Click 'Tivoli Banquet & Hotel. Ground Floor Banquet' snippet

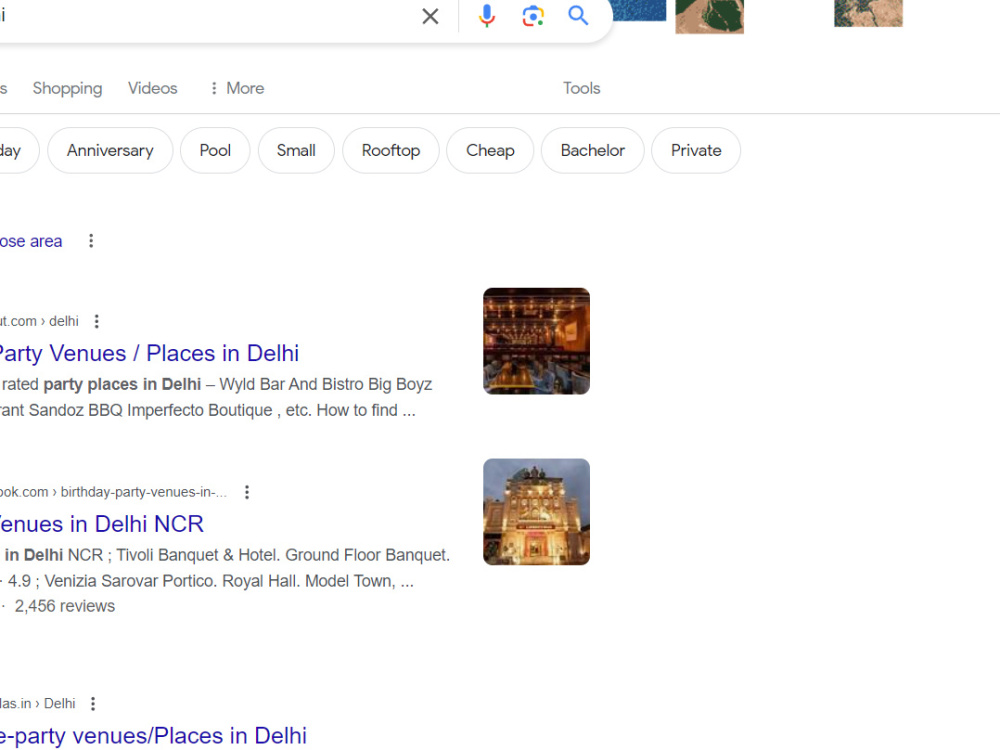(x=283, y=555)
